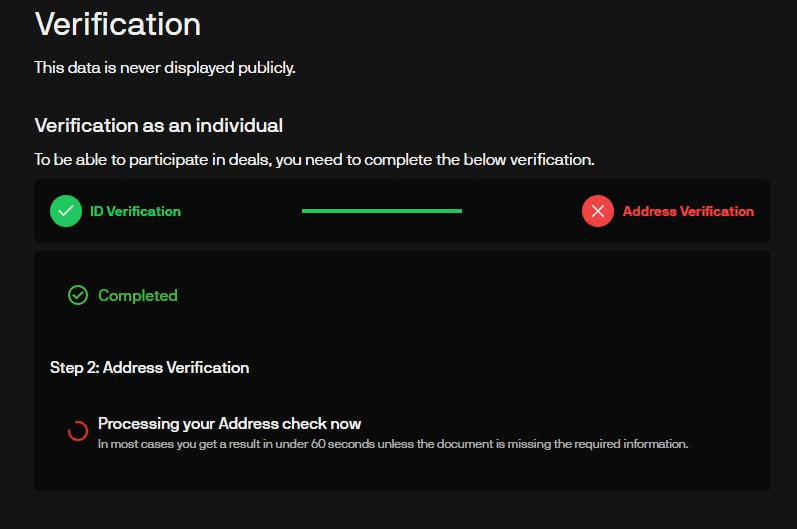Screen dimensions: 797x529
Task: Click 'Processing your Address check now' message
Action: (229, 423)
